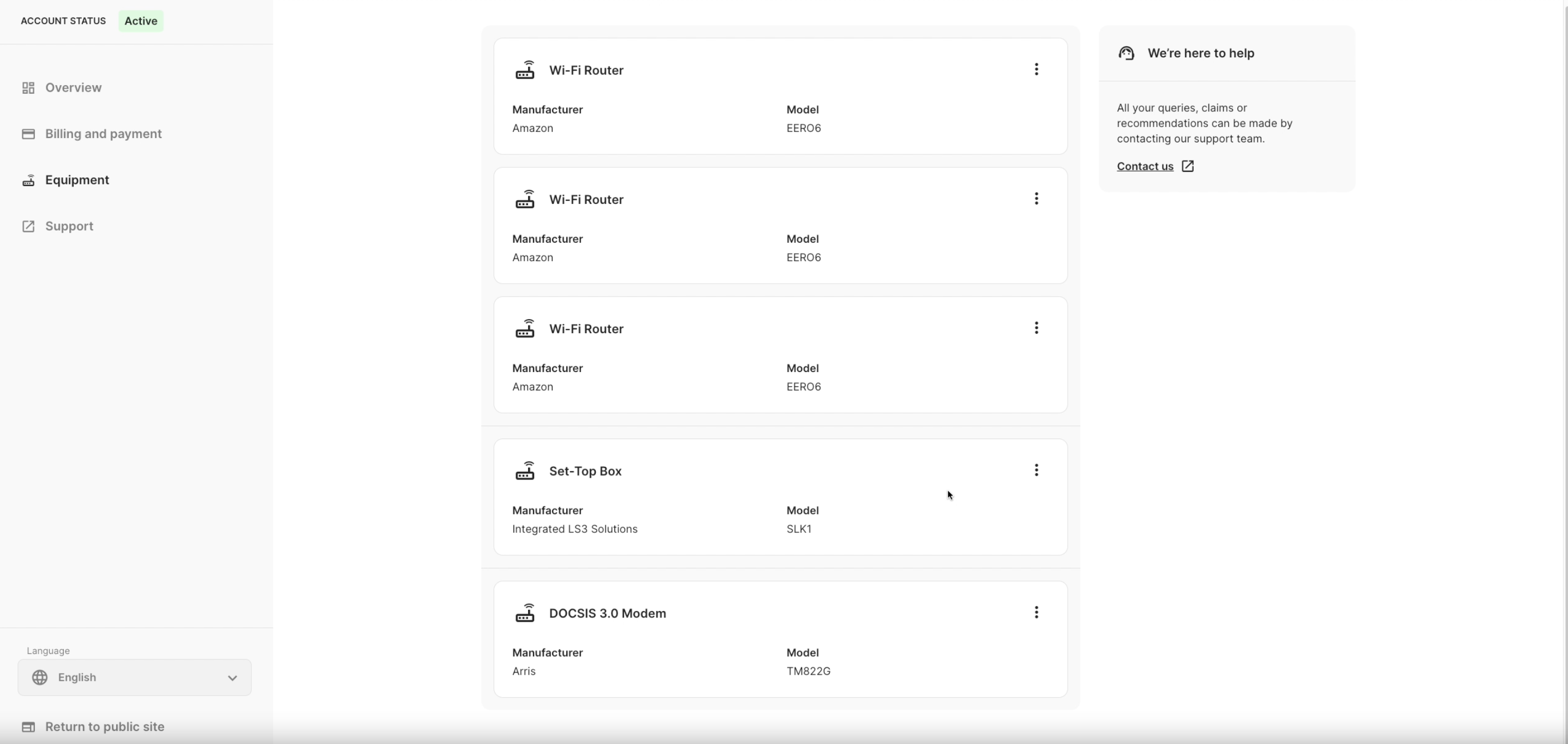Open options menu for DOCSIS 3.0 Modem
1568x744 pixels.
(1036, 613)
